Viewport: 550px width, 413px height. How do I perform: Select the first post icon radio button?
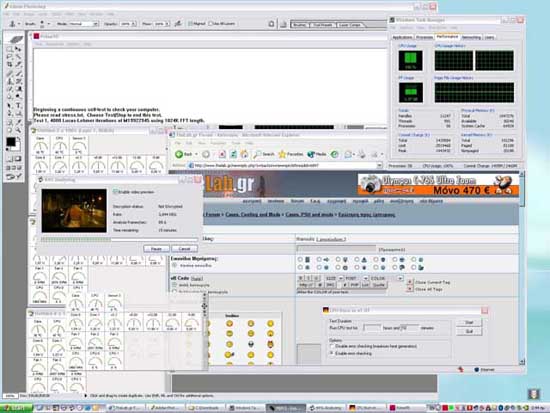pos(300,260)
